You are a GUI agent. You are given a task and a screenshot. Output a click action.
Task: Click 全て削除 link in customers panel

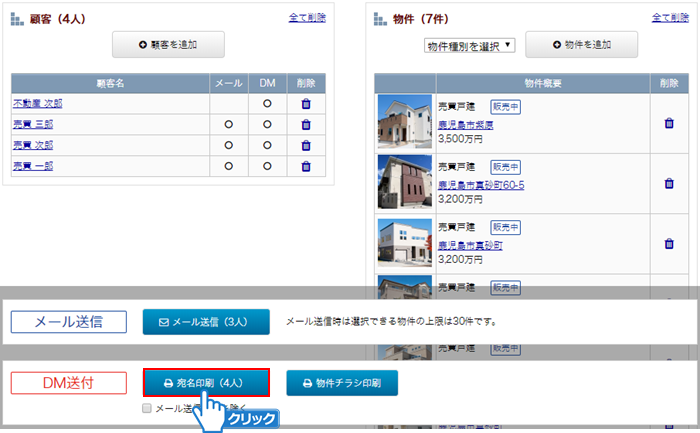tap(307, 18)
